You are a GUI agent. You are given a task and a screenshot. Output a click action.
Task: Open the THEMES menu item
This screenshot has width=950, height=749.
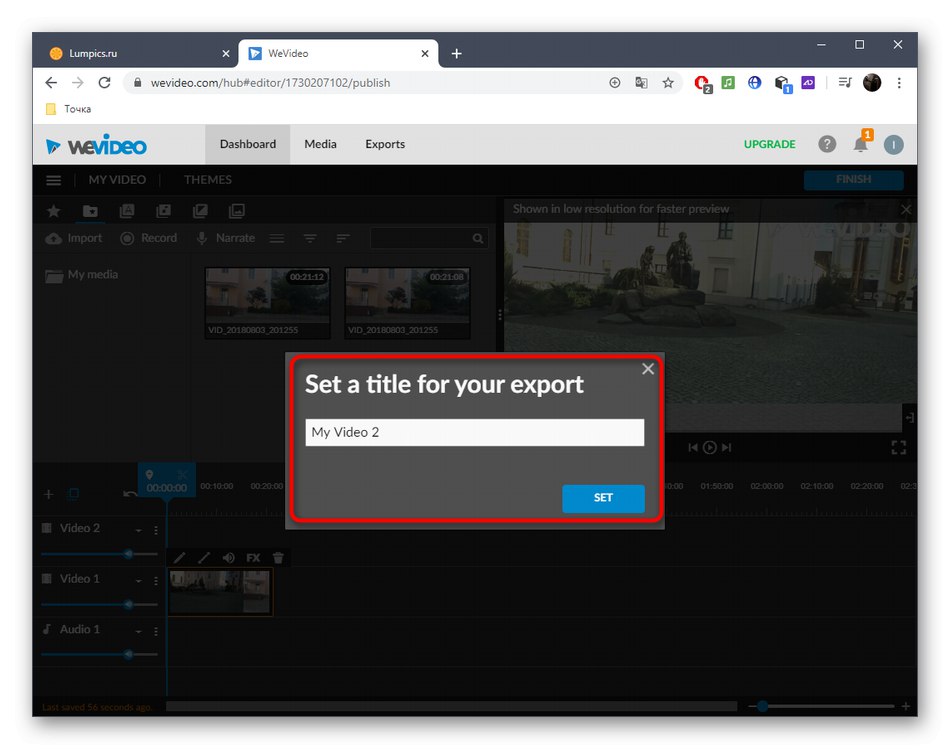(206, 180)
